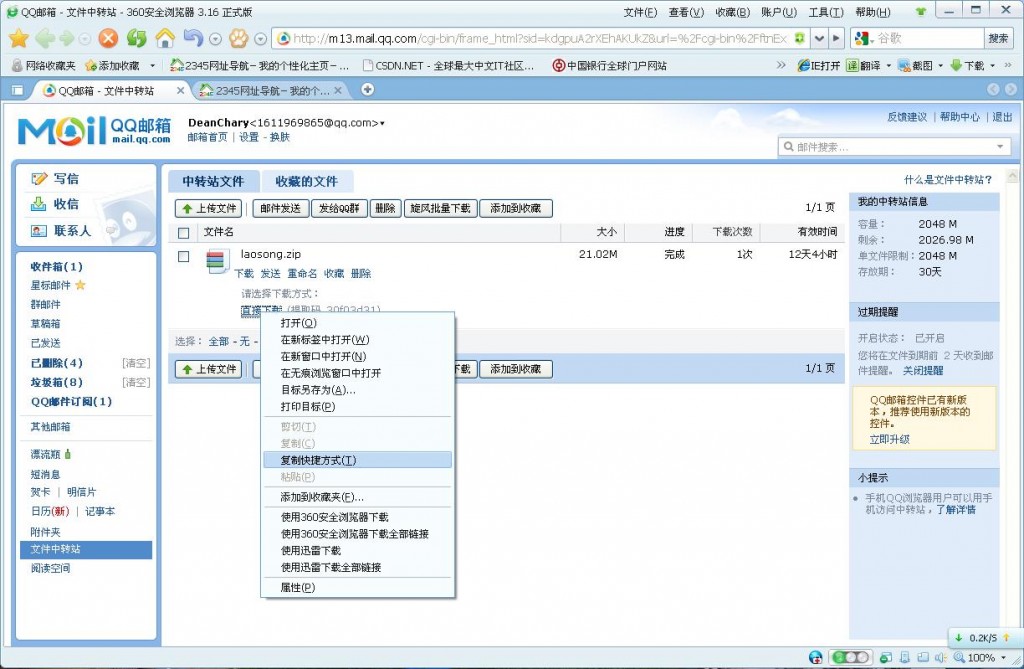Expand the bookmarks bar overflow chevron
1024x669 pixels.
(x=781, y=65)
